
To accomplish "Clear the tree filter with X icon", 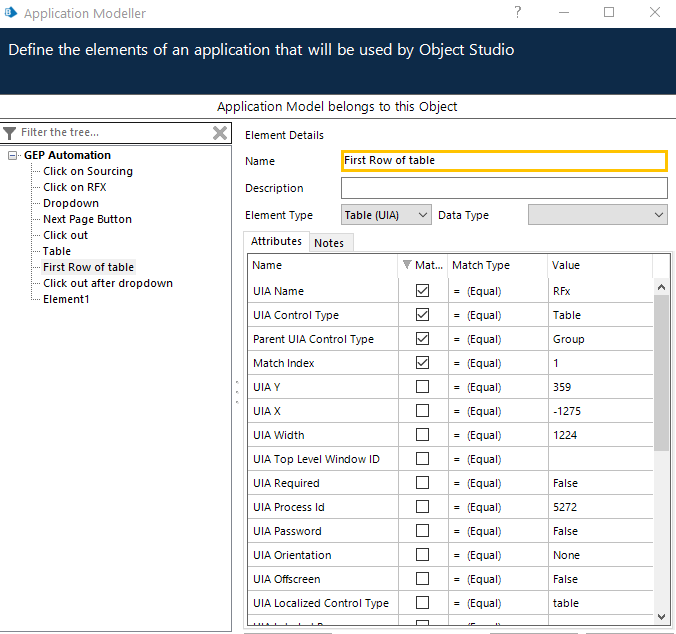I will coord(220,133).
